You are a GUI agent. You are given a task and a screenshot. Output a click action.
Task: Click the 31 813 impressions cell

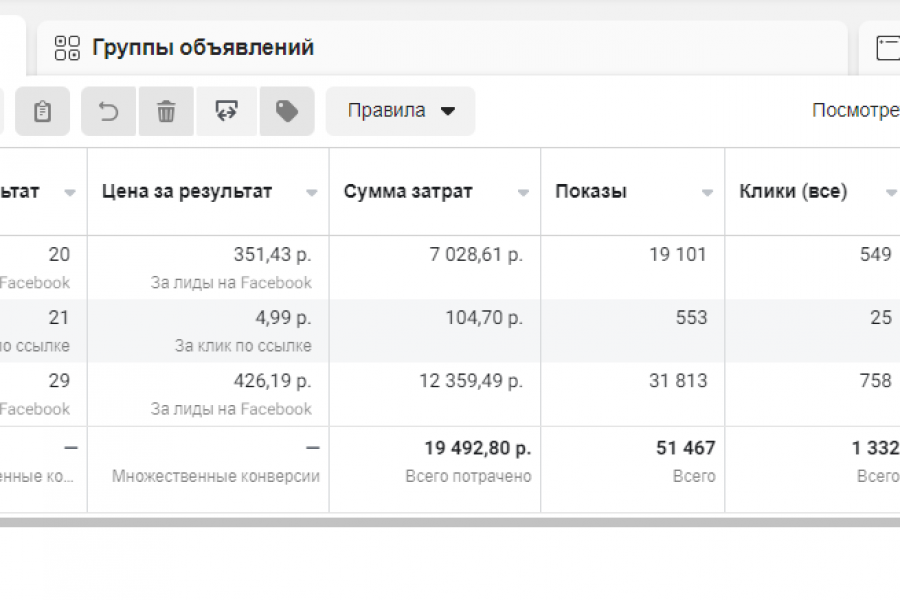677,381
